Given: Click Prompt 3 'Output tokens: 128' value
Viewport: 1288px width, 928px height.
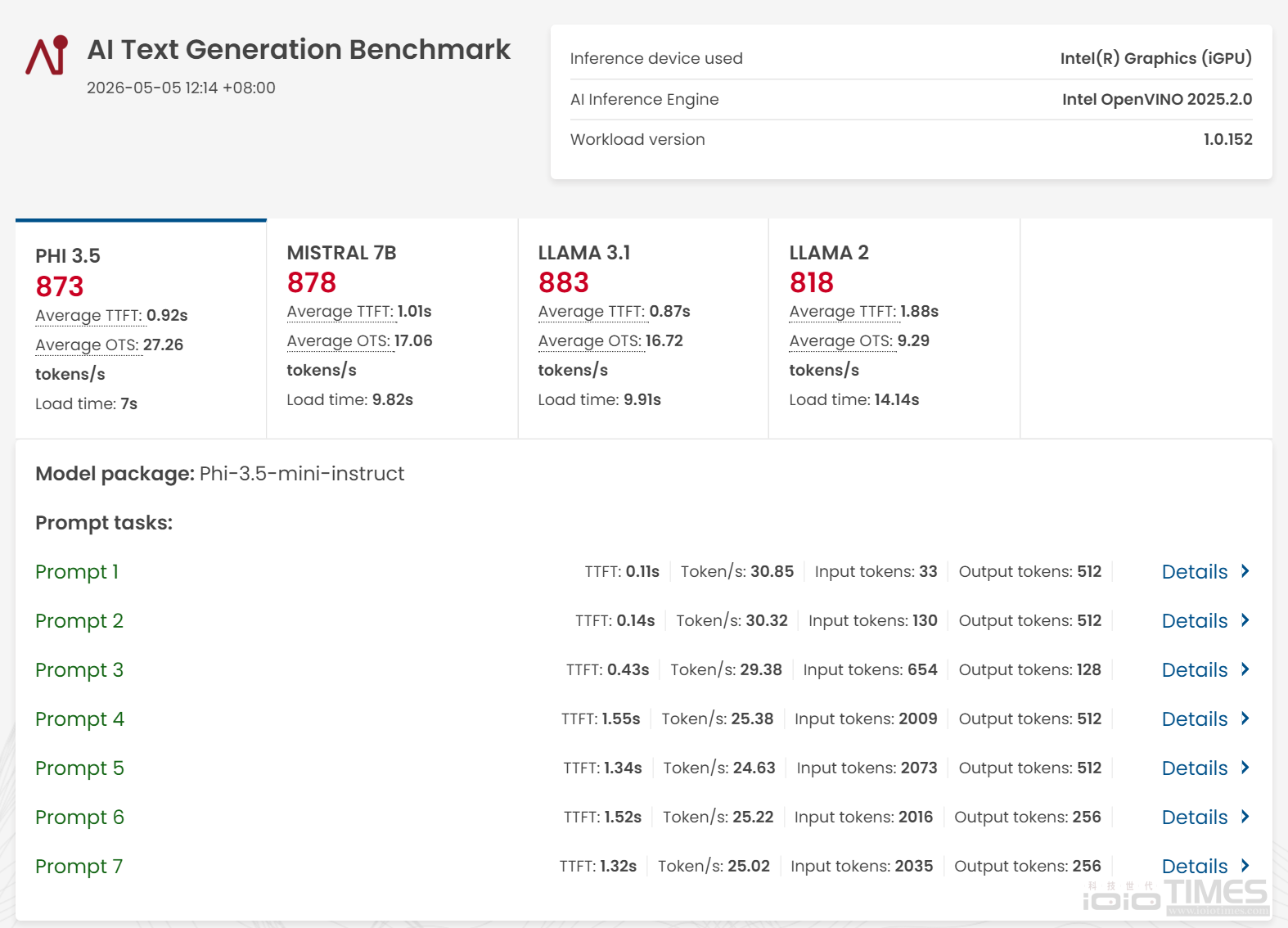Looking at the screenshot, I should (x=1030, y=669).
